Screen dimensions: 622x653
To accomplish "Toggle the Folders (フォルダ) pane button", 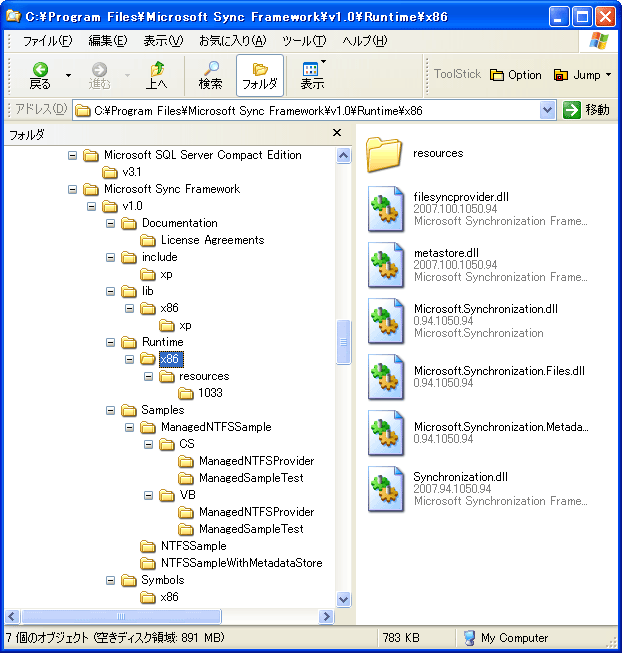I will tap(260, 75).
